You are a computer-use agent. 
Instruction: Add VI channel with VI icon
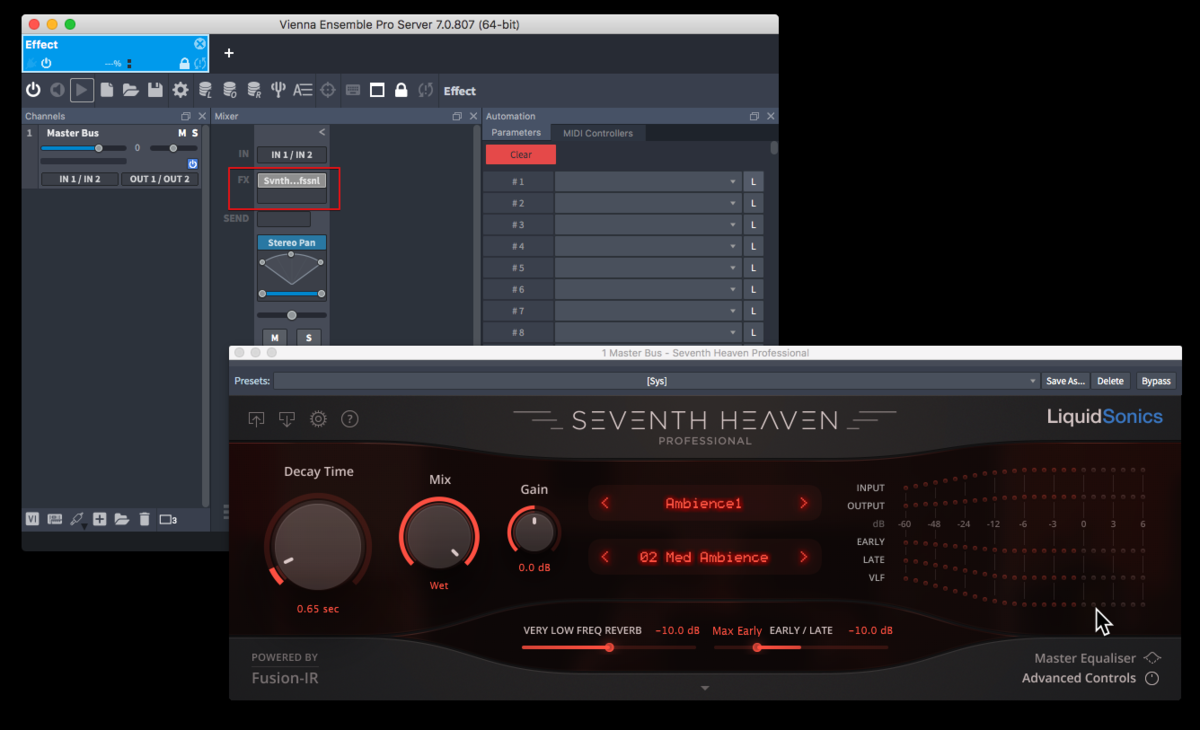coord(32,519)
